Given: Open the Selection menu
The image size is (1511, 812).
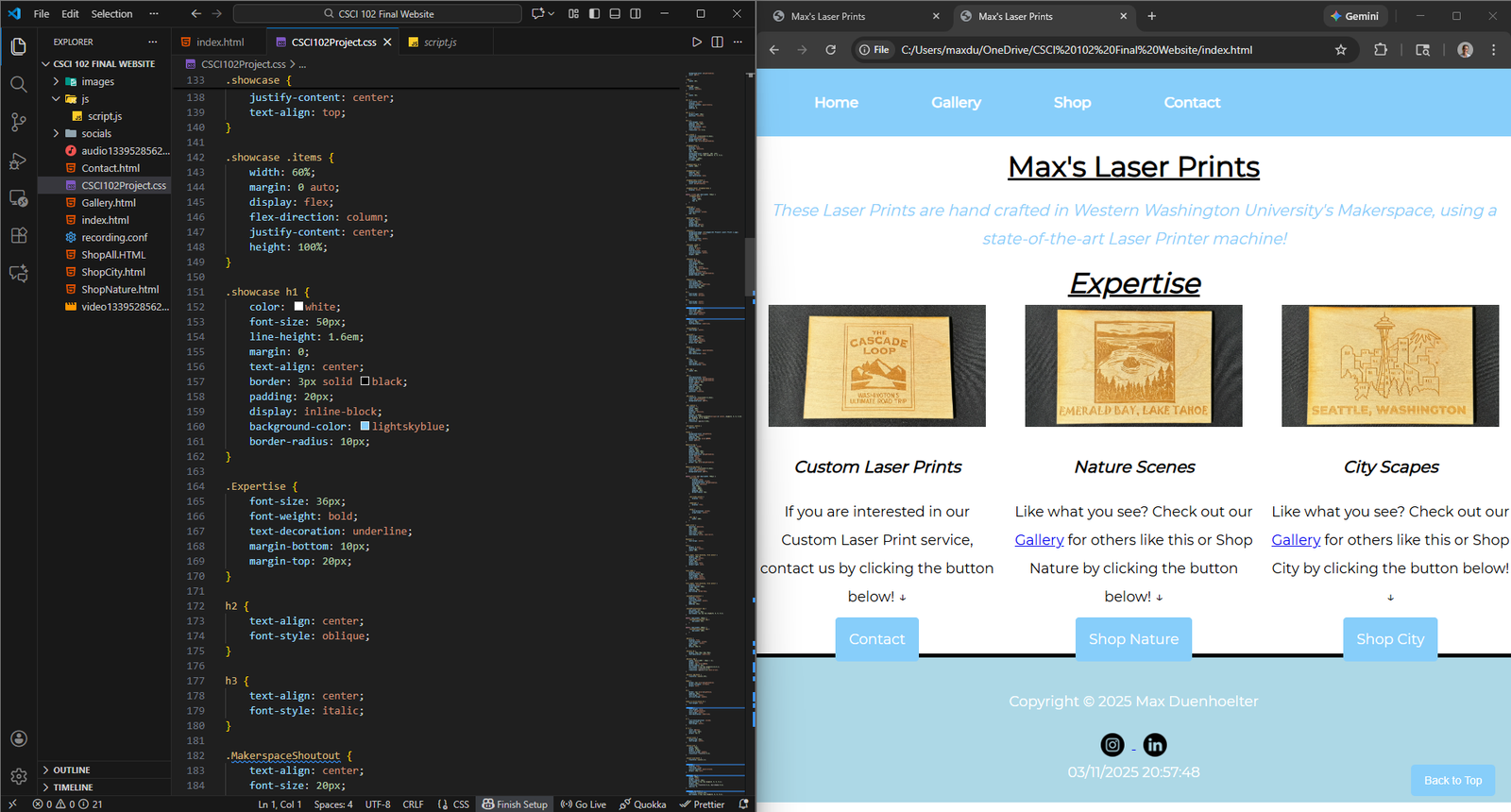Looking at the screenshot, I should 111,14.
